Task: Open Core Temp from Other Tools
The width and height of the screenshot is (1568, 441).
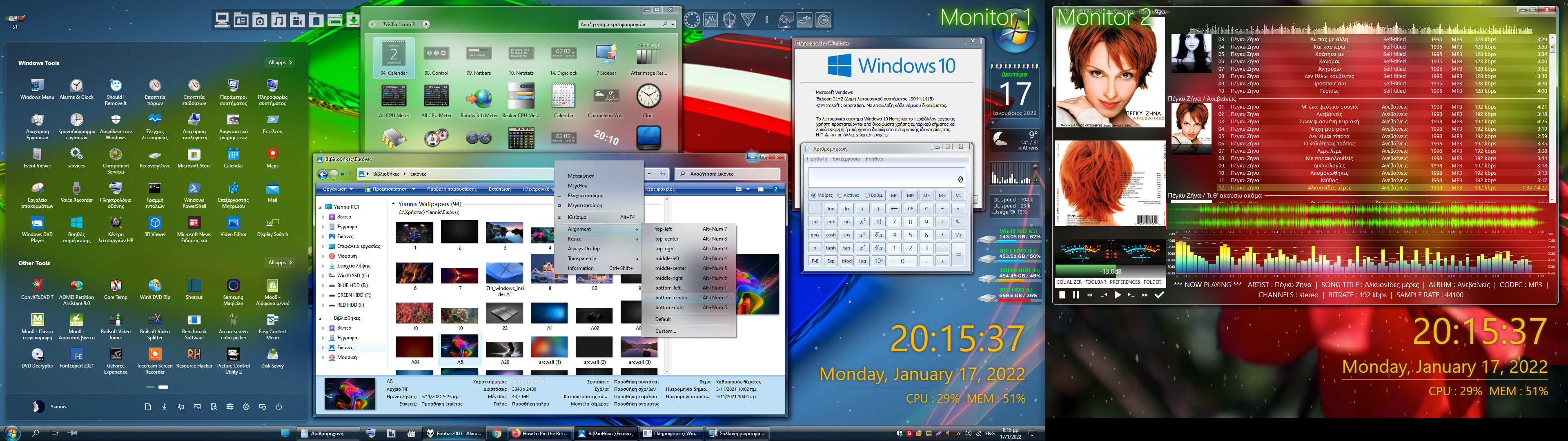Action: click(x=116, y=289)
